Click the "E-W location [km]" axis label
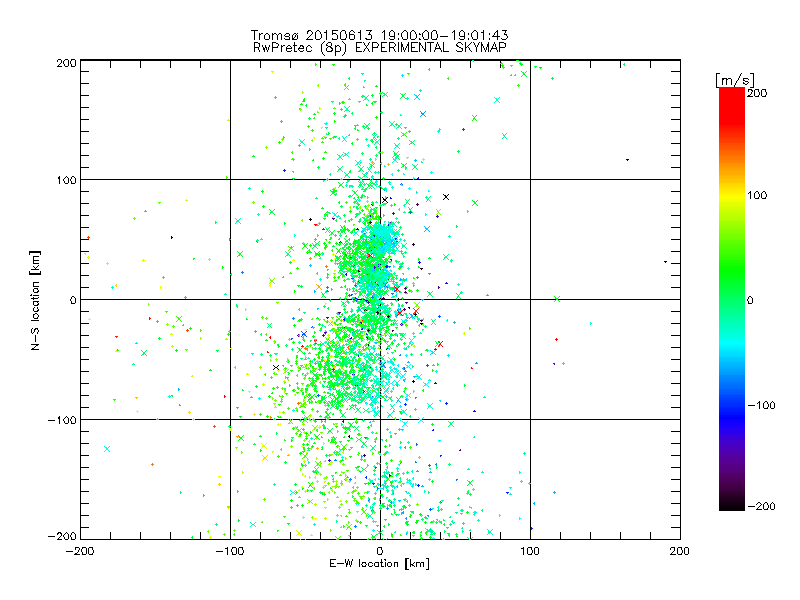800x600 pixels. tap(379, 564)
